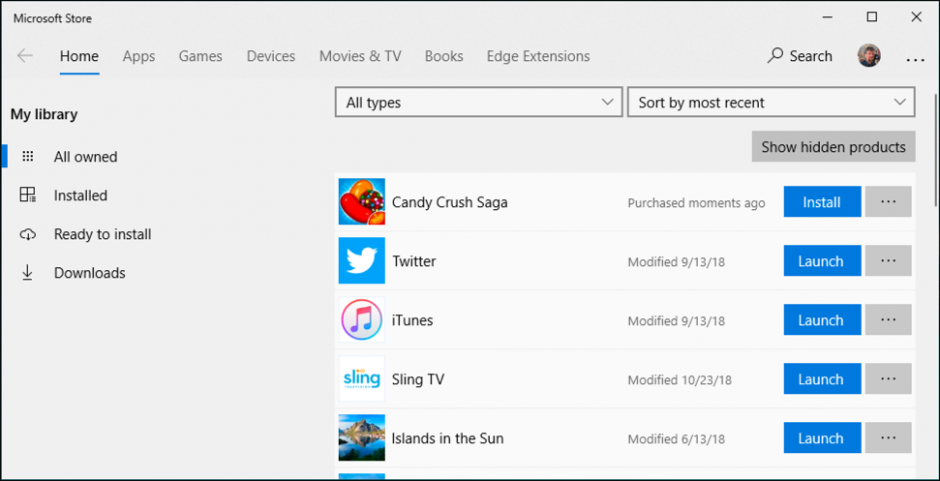The height and width of the screenshot is (481, 940).
Task: Open more options for Candy Crush Saga
Action: click(x=888, y=202)
